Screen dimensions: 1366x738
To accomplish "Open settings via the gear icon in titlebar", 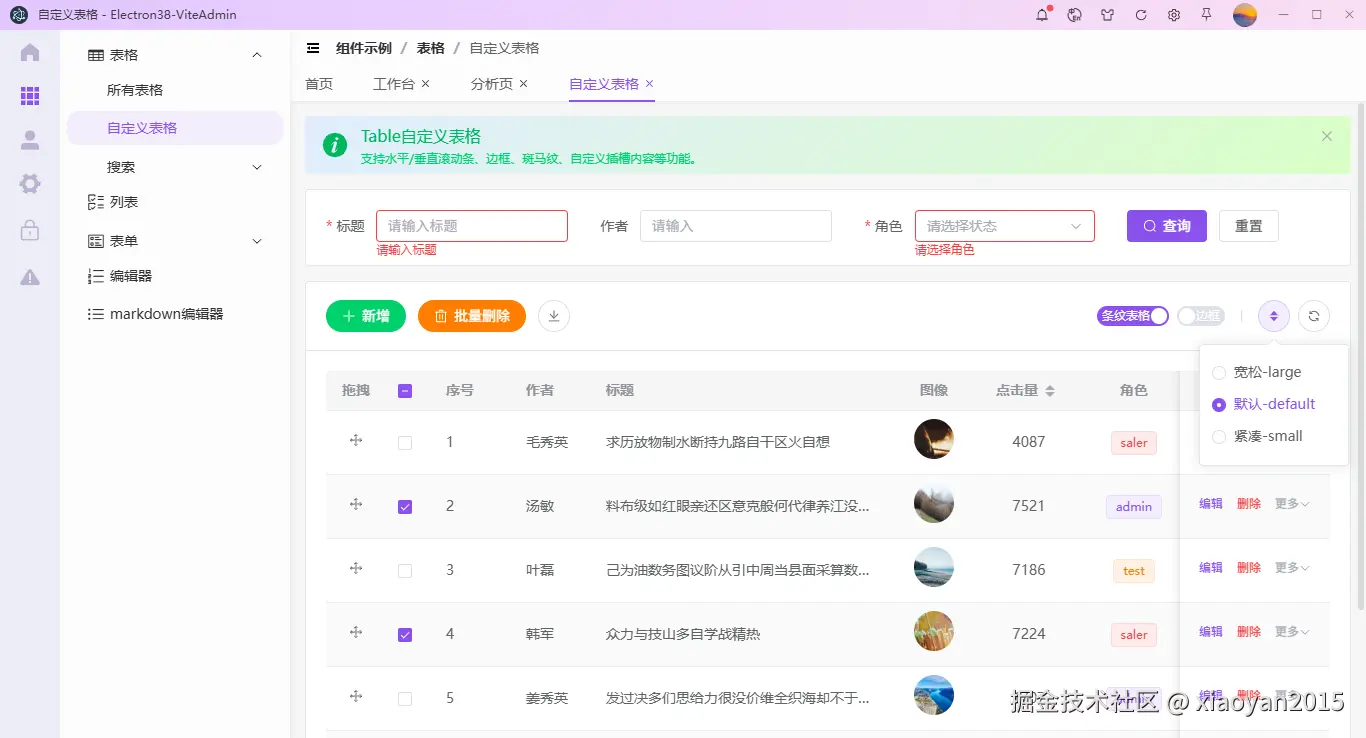I will tap(1173, 14).
